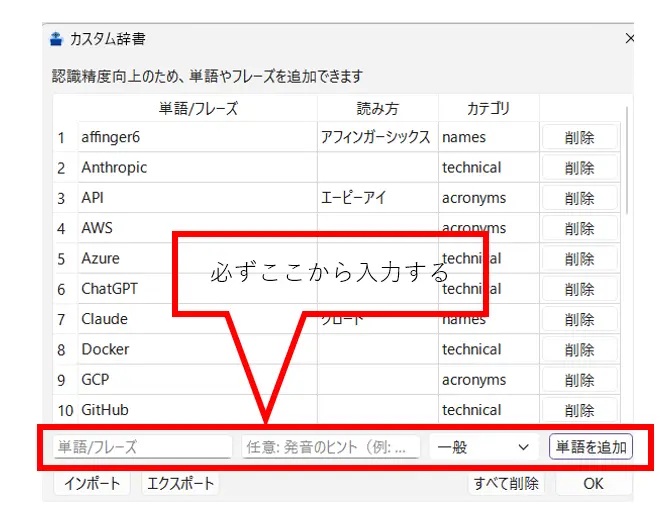The height and width of the screenshot is (520, 661).
Task: Remove the Claude entry with 削除
Action: click(580, 319)
